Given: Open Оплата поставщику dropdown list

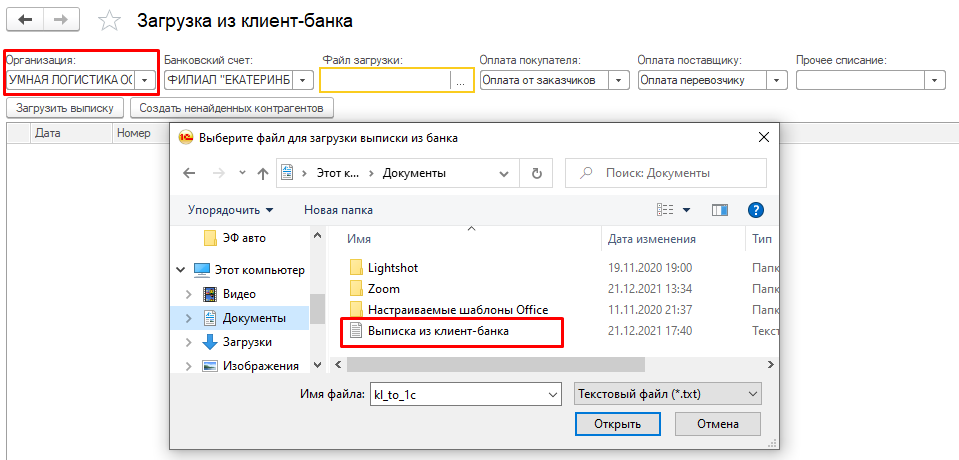Looking at the screenshot, I should point(777,80).
